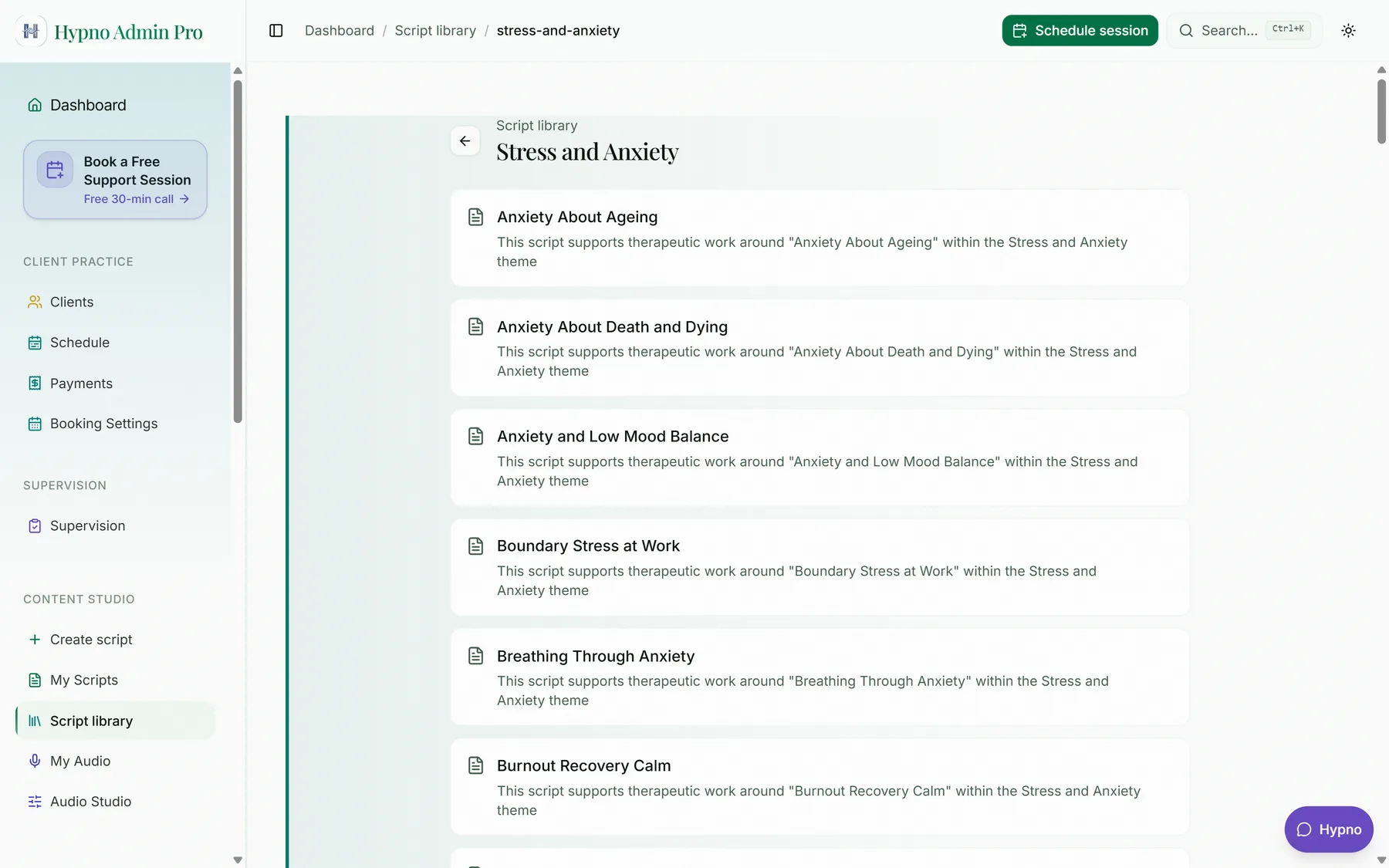Image resolution: width=1389 pixels, height=868 pixels.
Task: Open the Anxiety and Low Mood Balance script
Action: click(x=820, y=458)
